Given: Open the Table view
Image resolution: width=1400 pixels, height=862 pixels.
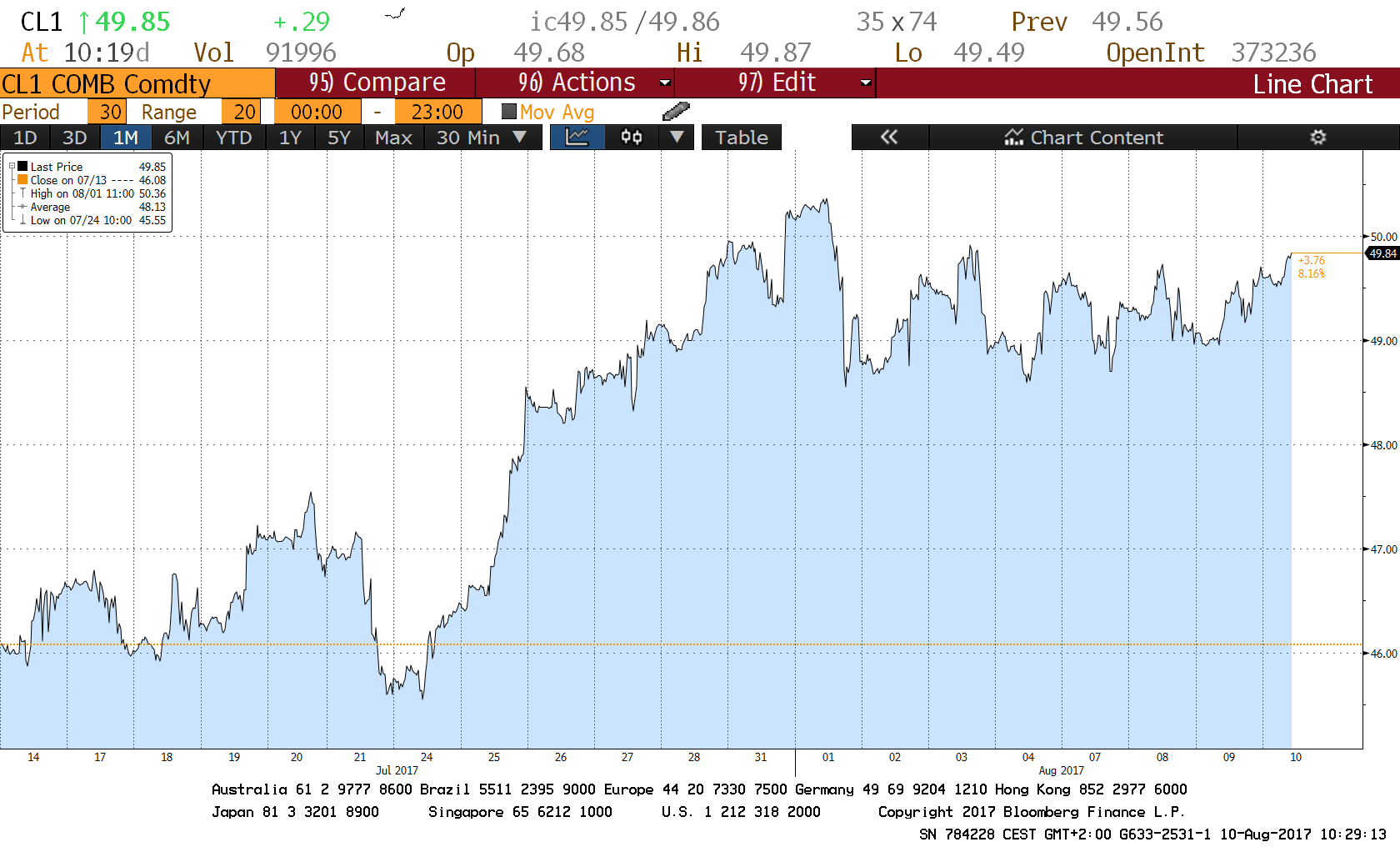Looking at the screenshot, I should pos(742,138).
